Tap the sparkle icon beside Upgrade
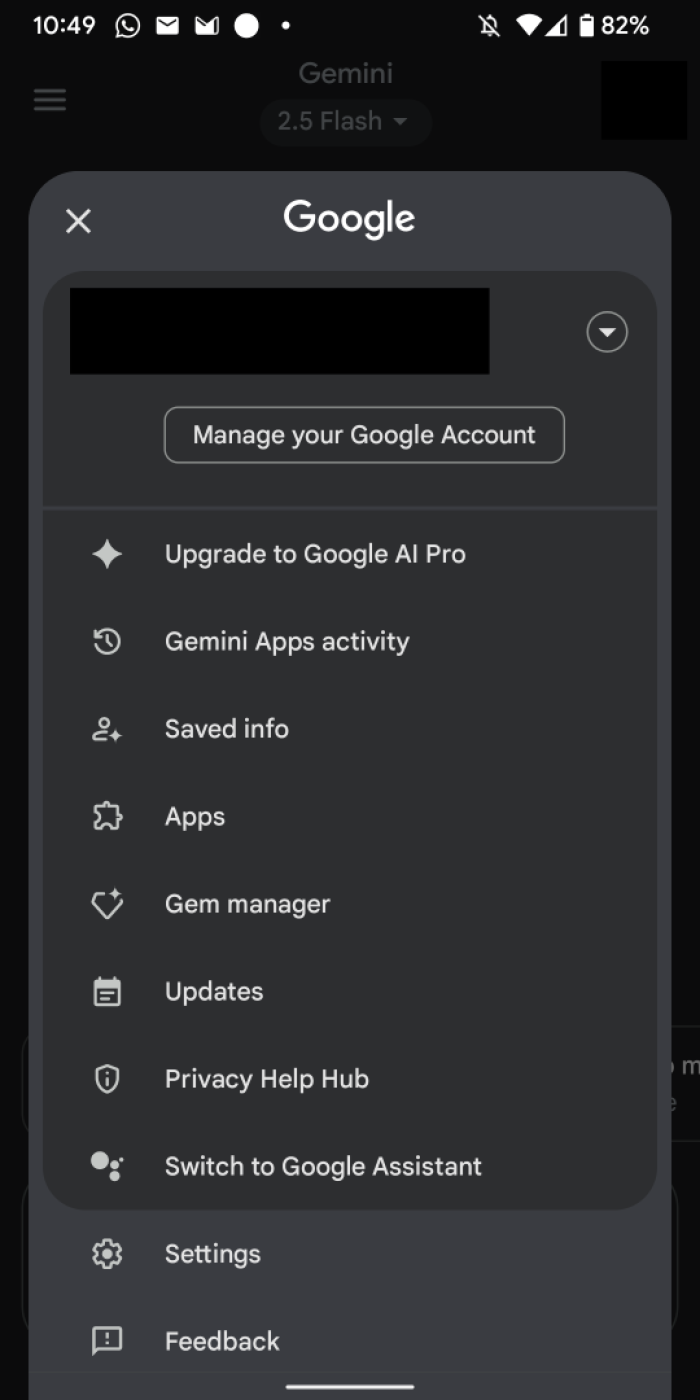700x1400 pixels. tap(107, 554)
